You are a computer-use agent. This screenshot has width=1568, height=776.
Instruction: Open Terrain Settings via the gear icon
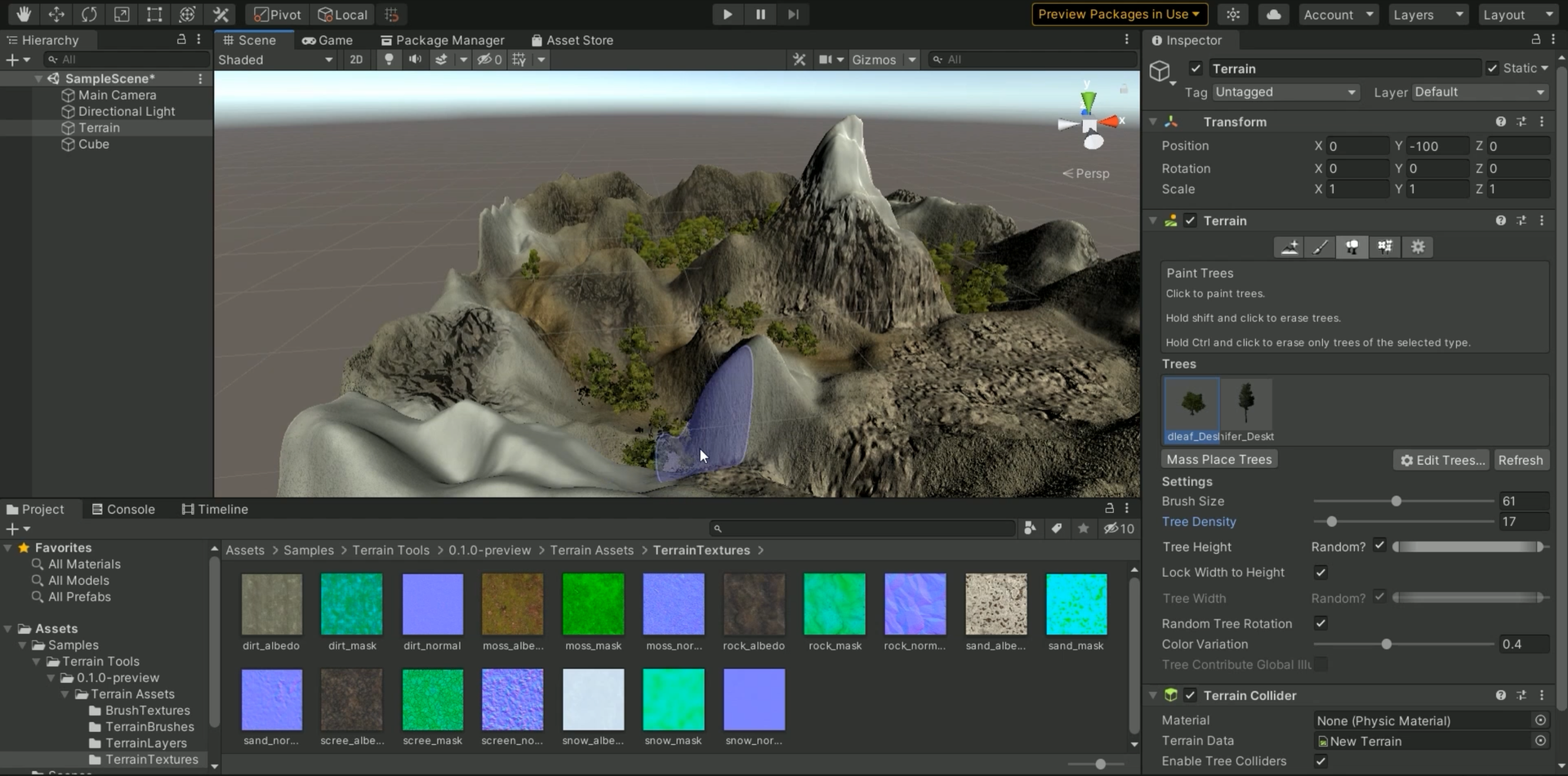(1418, 248)
